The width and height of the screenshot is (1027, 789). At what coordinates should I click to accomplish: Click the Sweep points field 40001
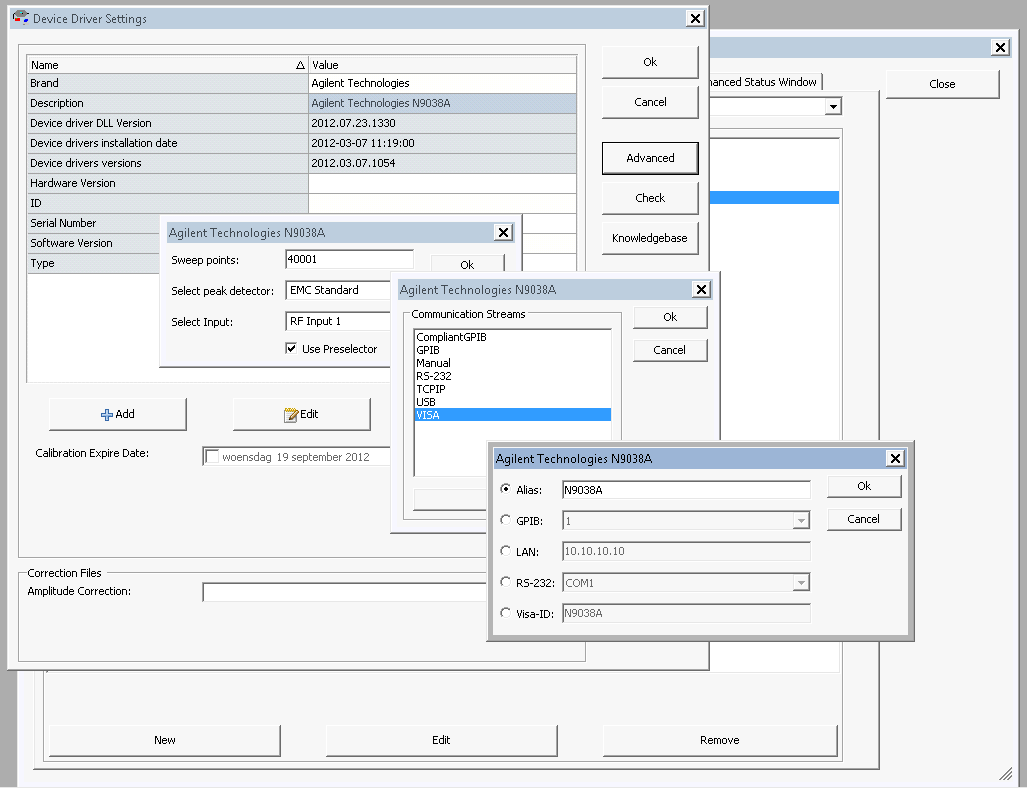pyautogui.click(x=350, y=259)
